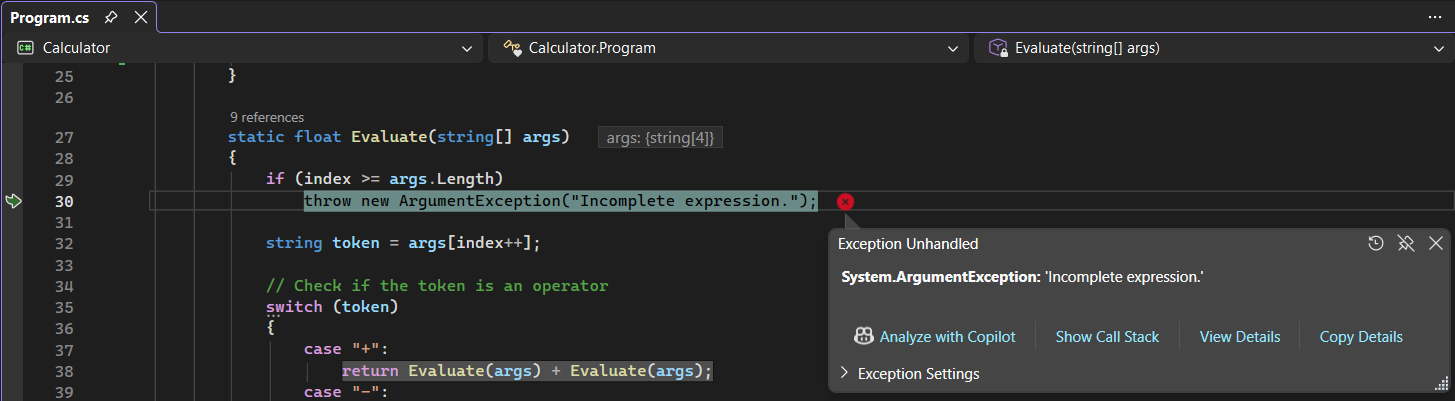This screenshot has height=401, width=1455.
Task: Click the return Evaluate(args) statement on line 38
Action: point(527,371)
